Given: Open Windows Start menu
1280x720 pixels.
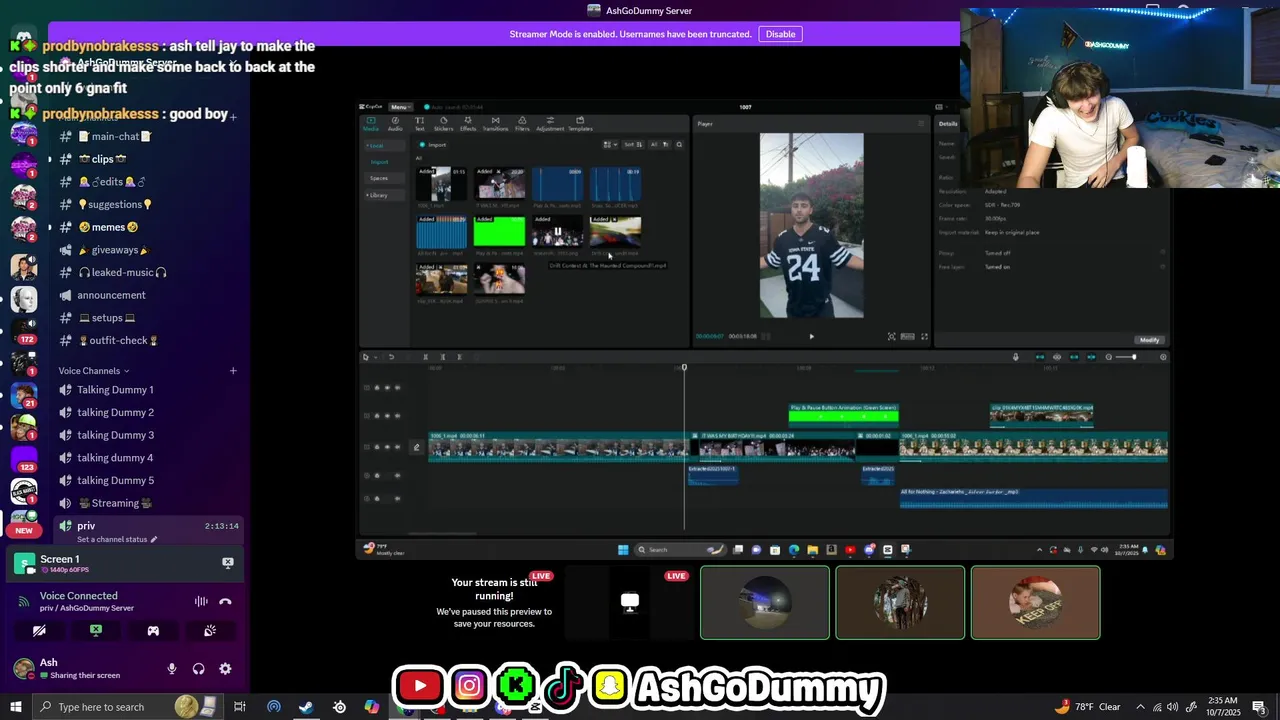Looking at the screenshot, I should click(x=15, y=707).
